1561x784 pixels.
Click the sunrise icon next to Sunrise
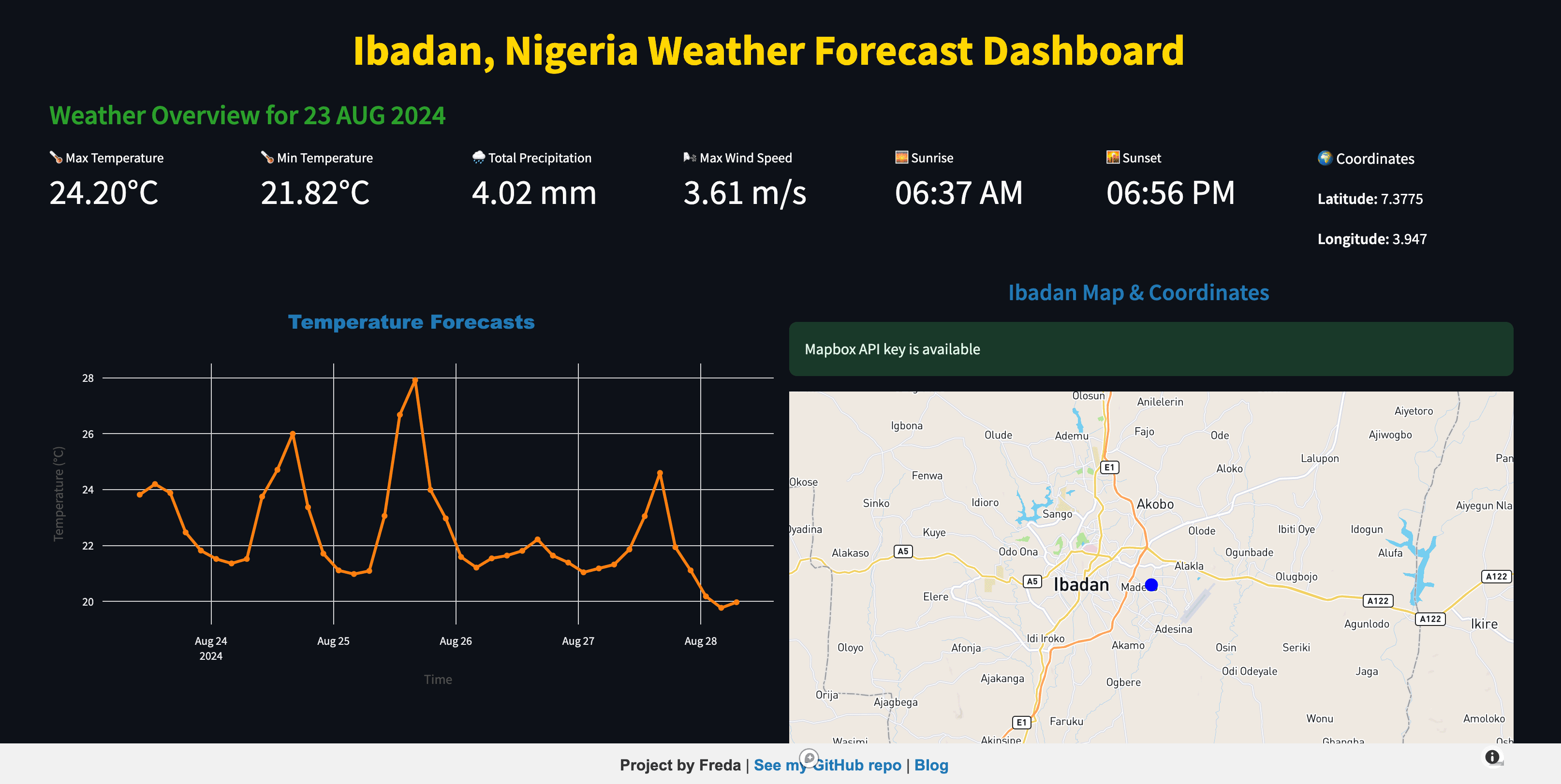tap(902, 158)
